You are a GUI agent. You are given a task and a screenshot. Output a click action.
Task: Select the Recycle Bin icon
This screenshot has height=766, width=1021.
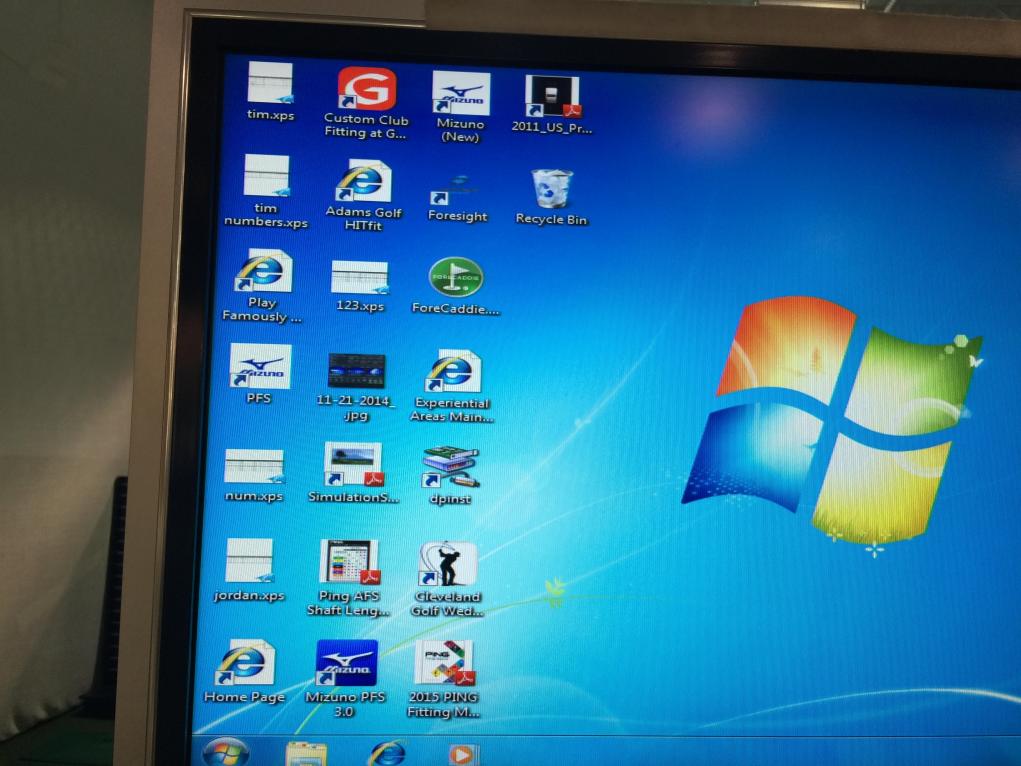click(552, 189)
